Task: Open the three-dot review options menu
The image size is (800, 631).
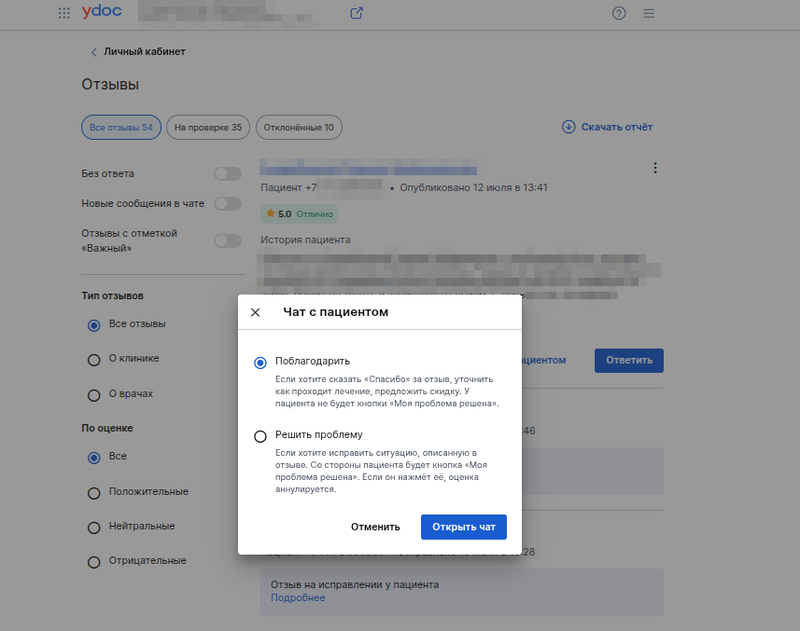Action: 655,168
